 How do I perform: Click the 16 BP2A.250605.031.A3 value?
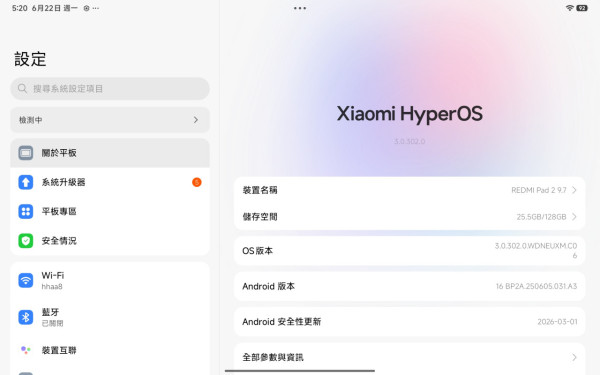click(x=536, y=286)
